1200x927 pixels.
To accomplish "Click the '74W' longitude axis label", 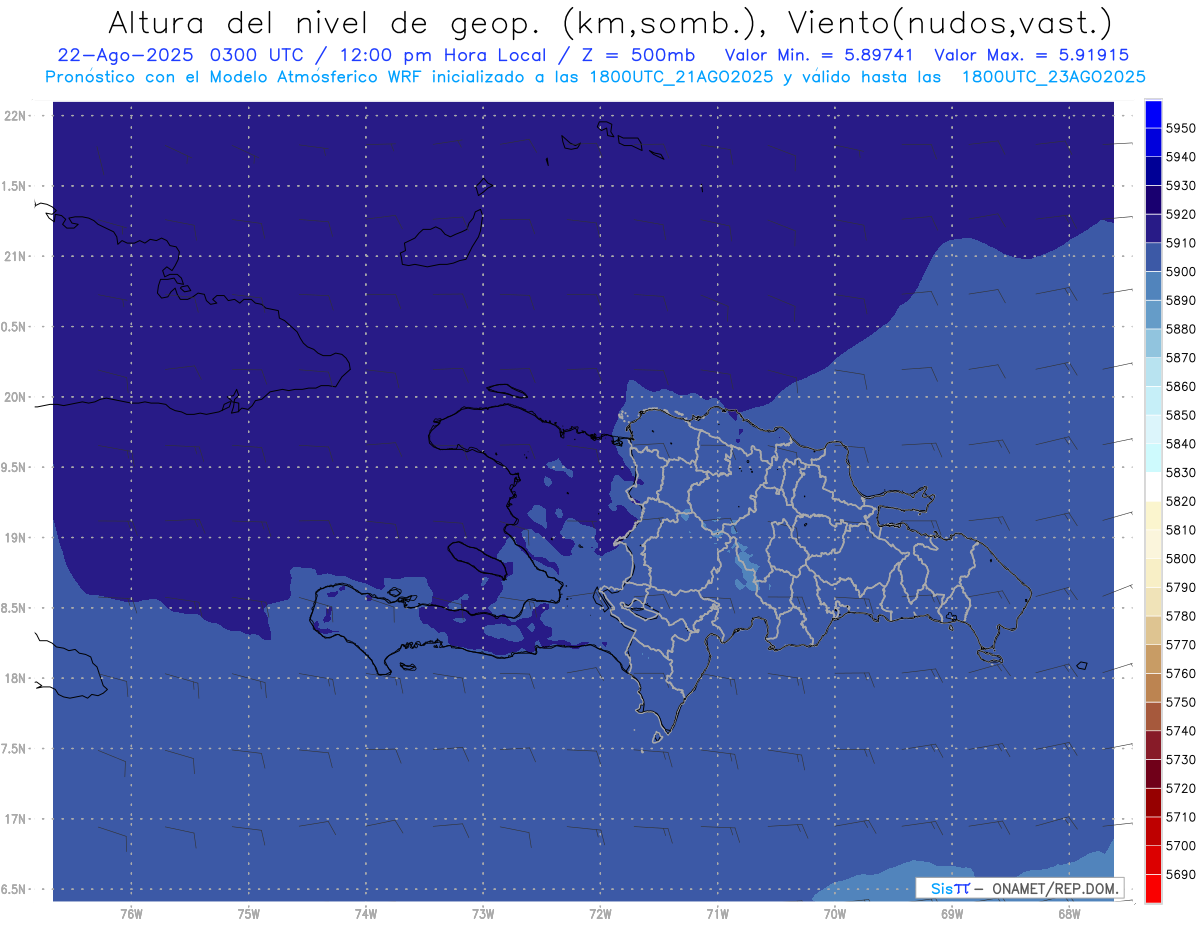I will [366, 914].
